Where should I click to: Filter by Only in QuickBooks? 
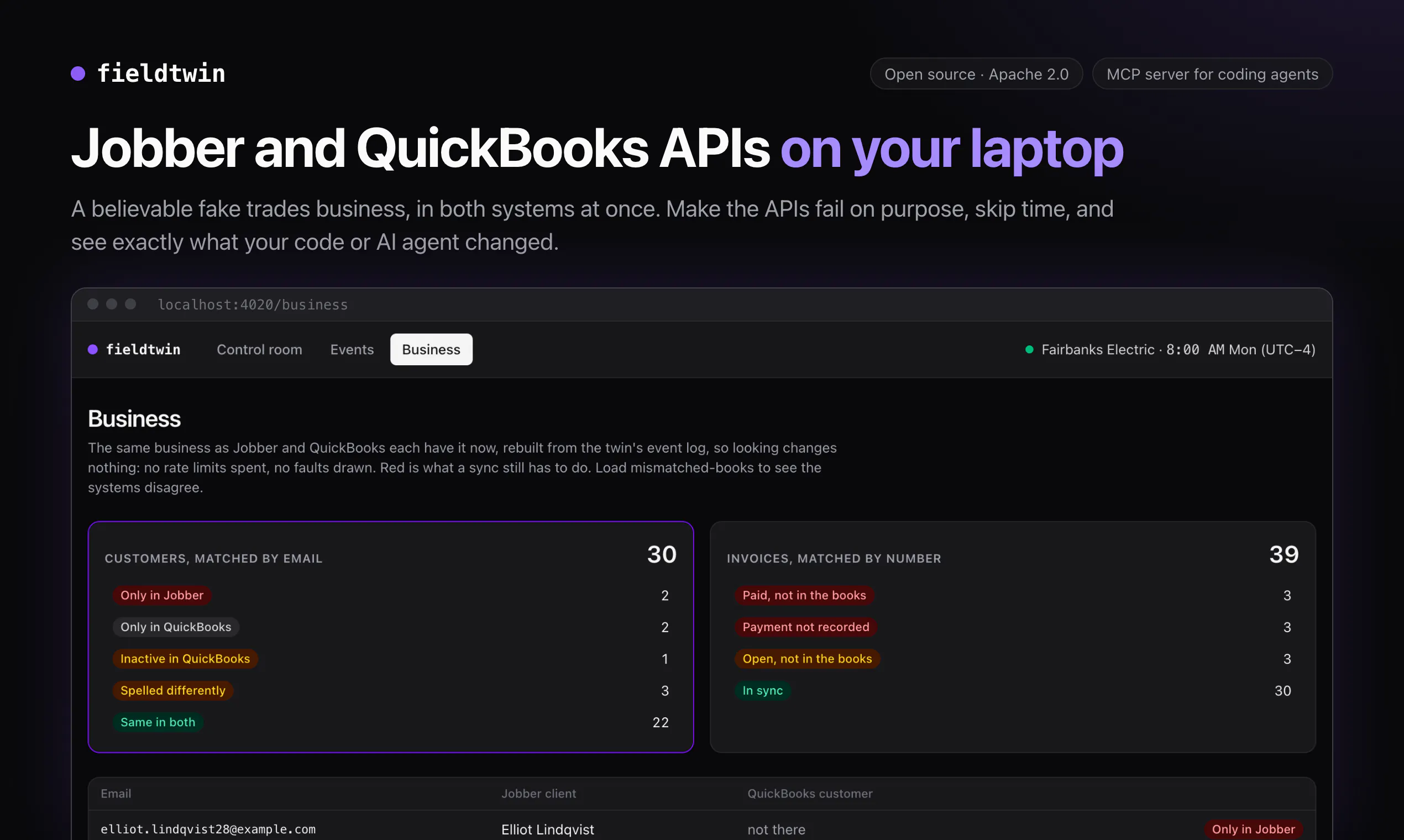pyautogui.click(x=176, y=627)
